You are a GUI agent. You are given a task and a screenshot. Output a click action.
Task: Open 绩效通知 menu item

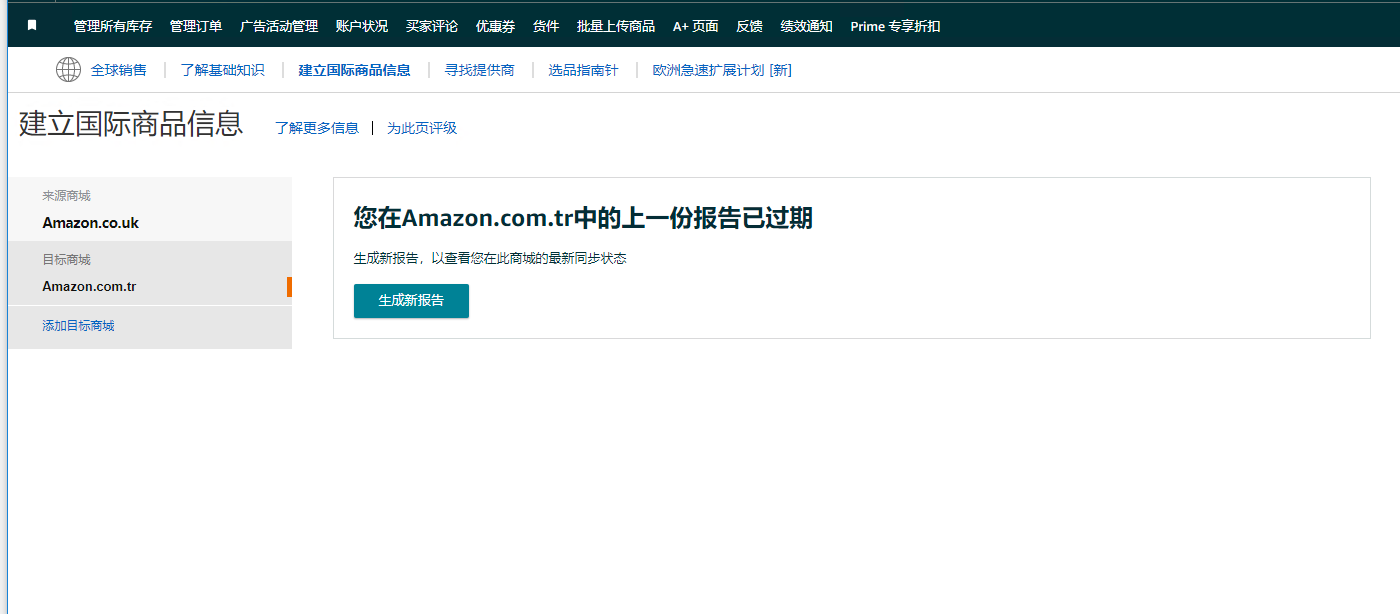(x=807, y=26)
